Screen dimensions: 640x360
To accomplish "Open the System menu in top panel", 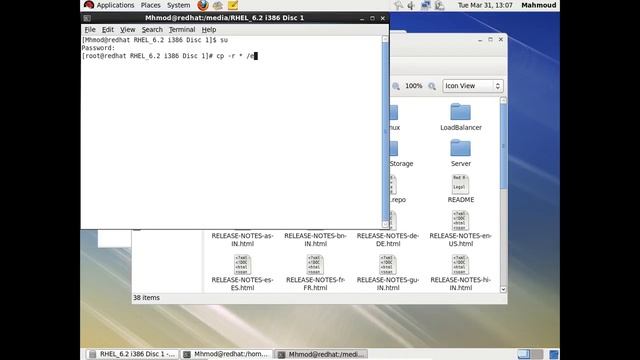I will [x=178, y=5].
